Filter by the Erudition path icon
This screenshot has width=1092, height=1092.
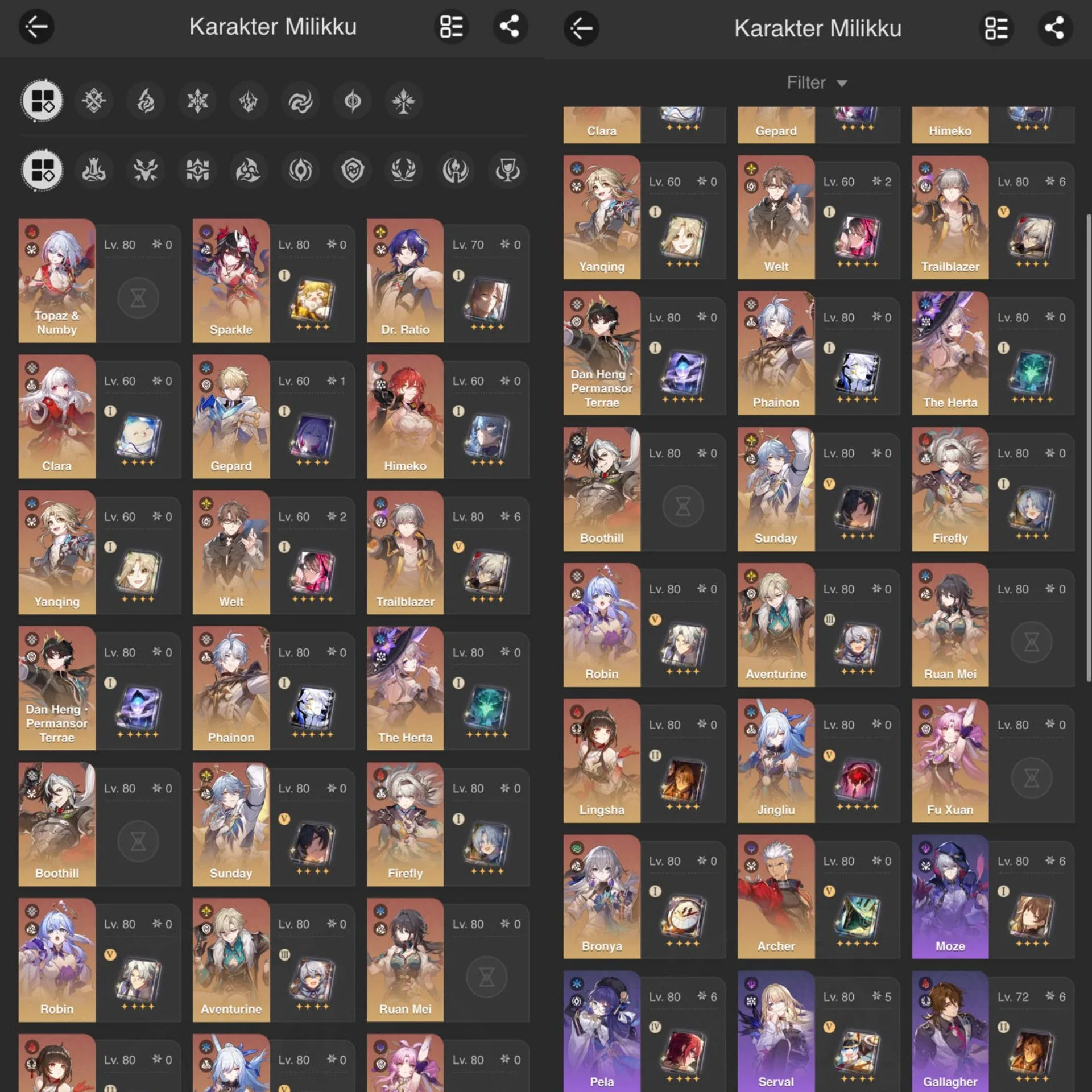point(197,170)
